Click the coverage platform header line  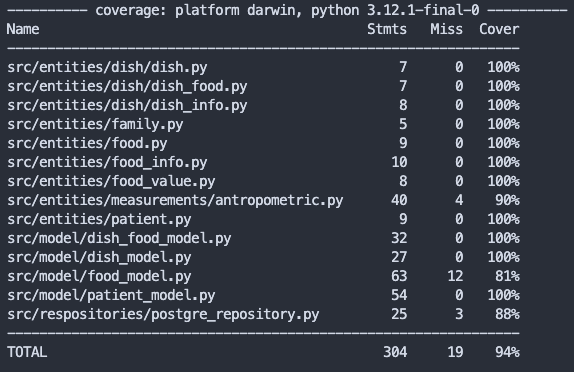(287, 10)
